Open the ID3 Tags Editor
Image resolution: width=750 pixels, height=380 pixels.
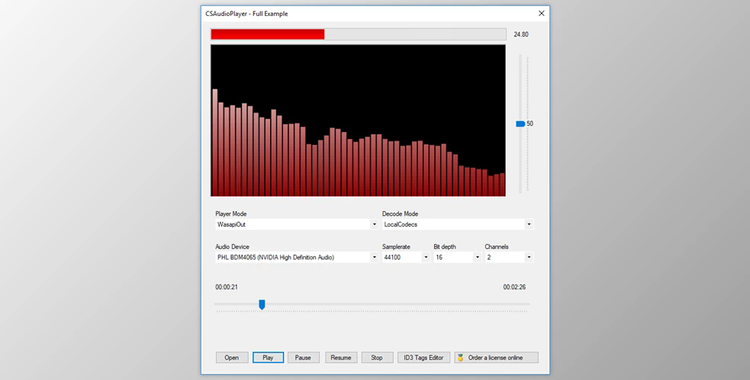[423, 358]
